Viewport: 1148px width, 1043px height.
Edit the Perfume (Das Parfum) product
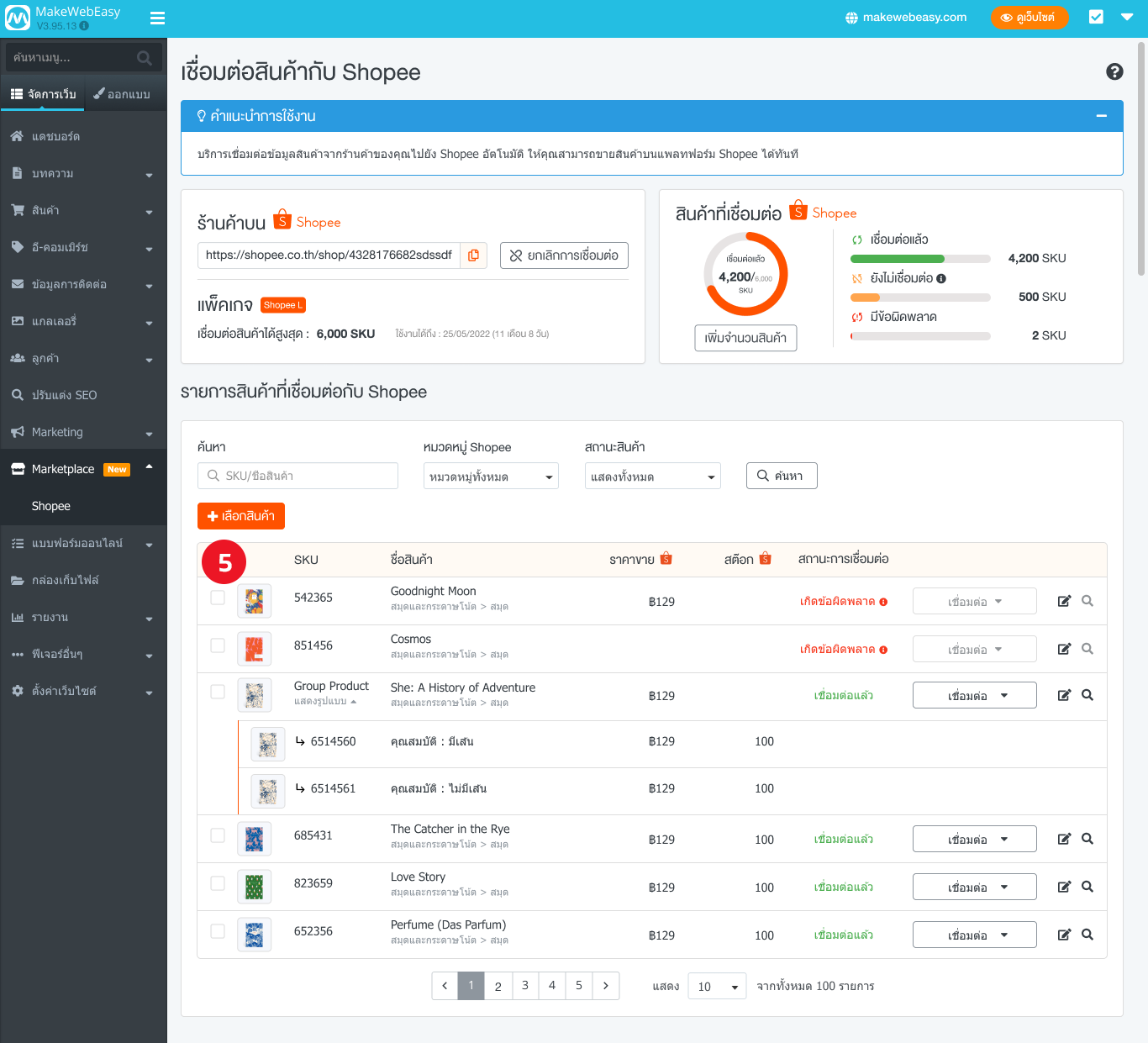(x=1064, y=935)
